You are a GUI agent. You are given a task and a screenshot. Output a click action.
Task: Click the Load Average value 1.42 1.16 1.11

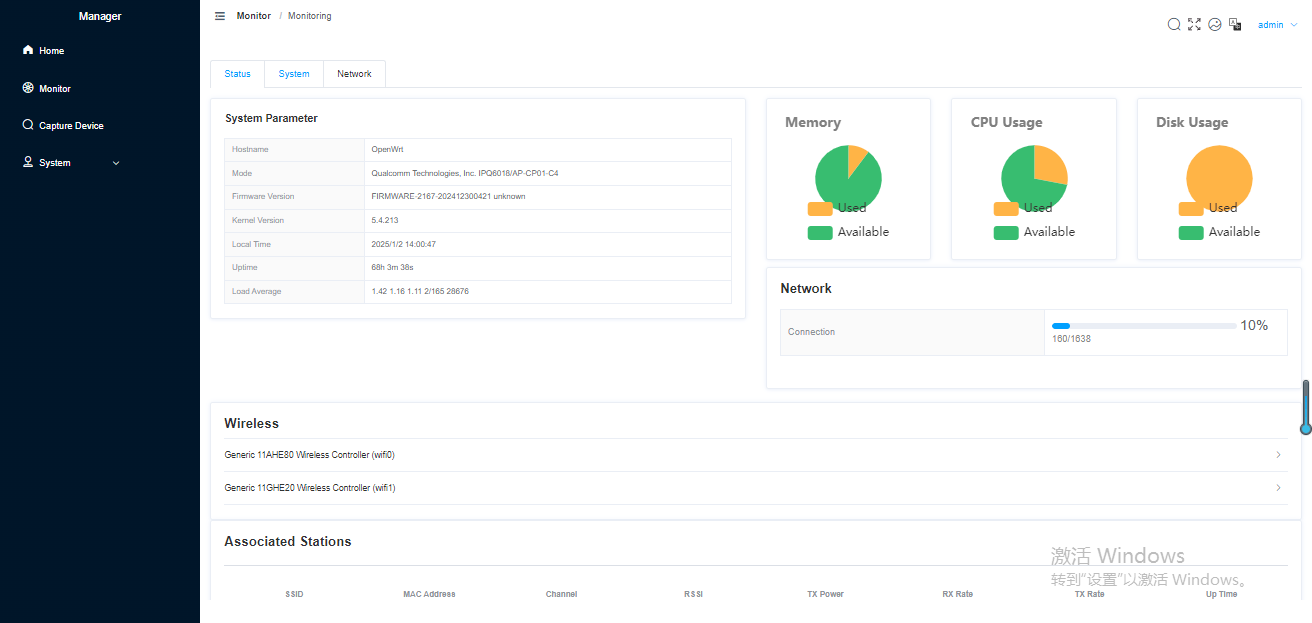coord(420,292)
